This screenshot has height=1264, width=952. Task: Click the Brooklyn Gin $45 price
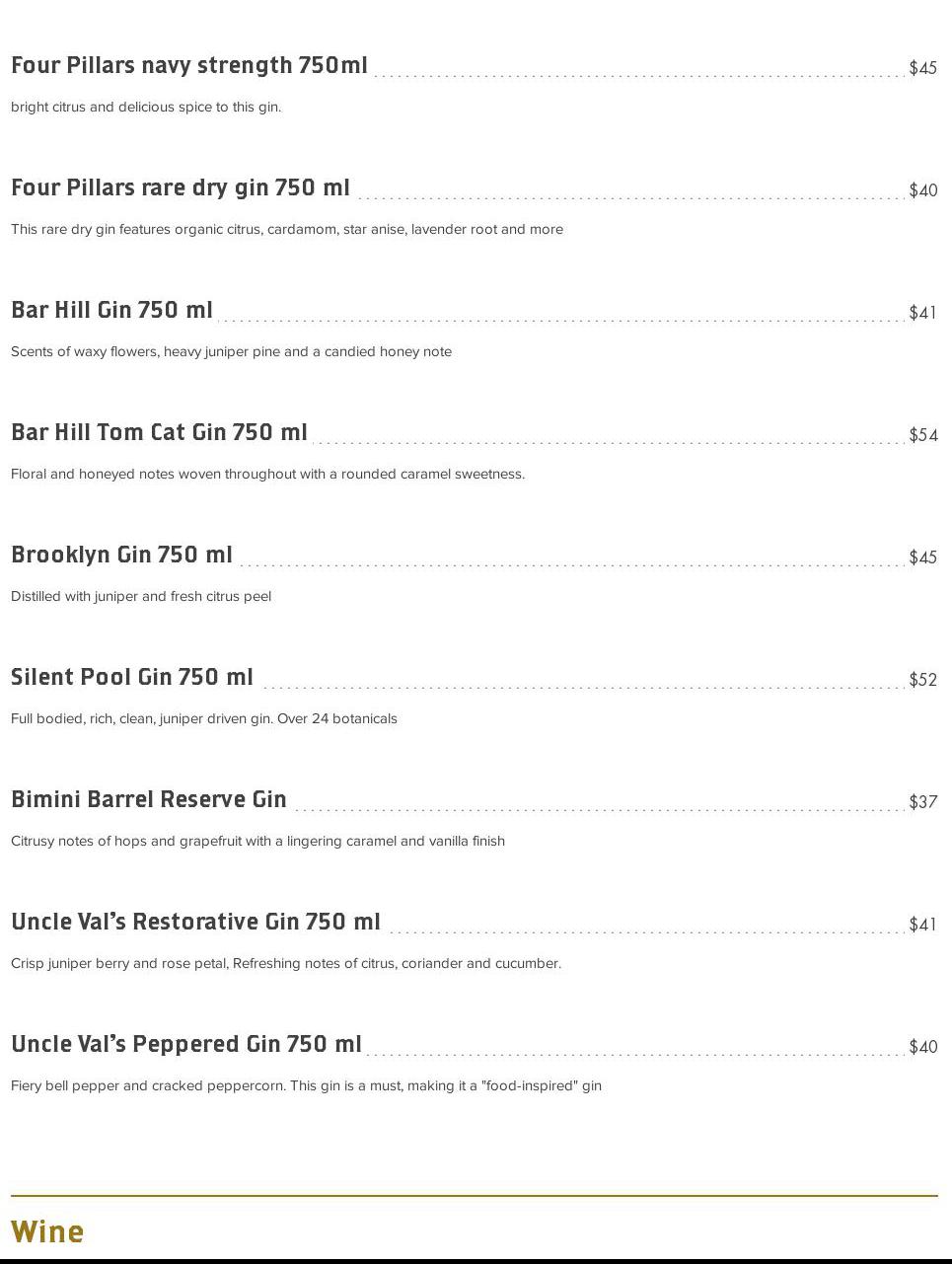click(x=922, y=558)
